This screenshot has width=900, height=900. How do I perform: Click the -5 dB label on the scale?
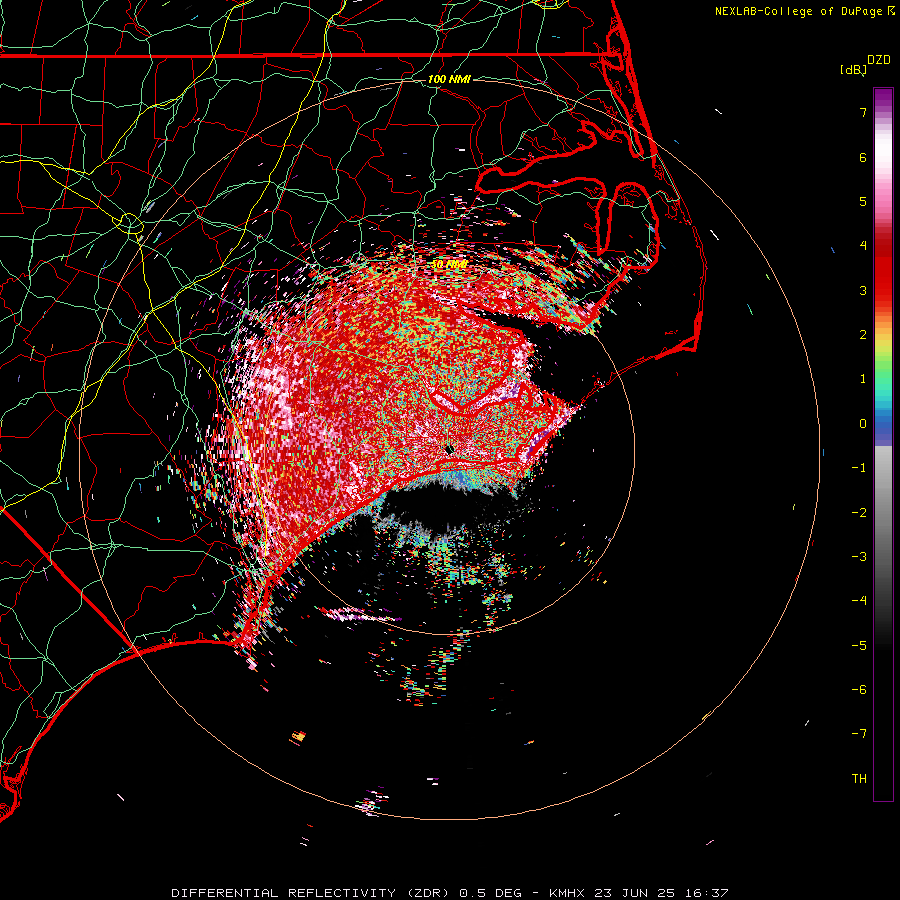(x=859, y=646)
